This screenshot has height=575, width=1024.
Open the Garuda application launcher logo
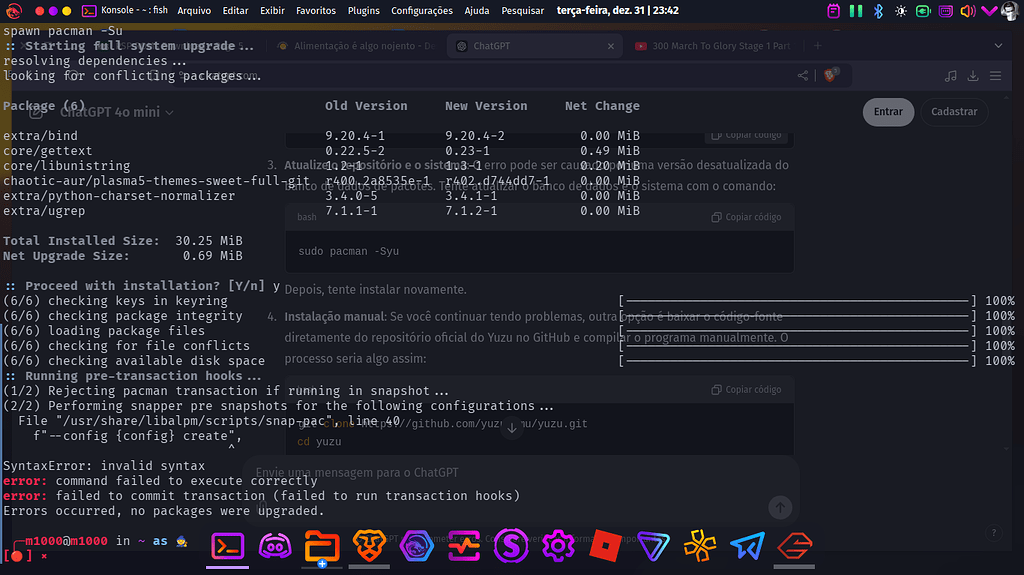tap(14, 10)
